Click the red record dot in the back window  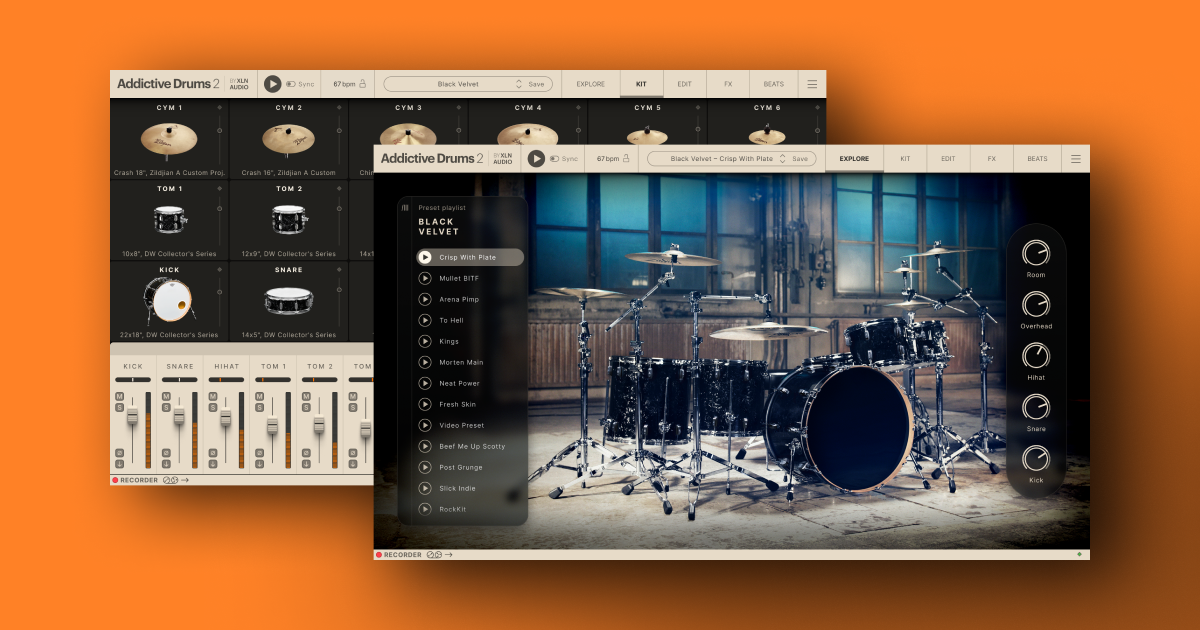[x=115, y=480]
